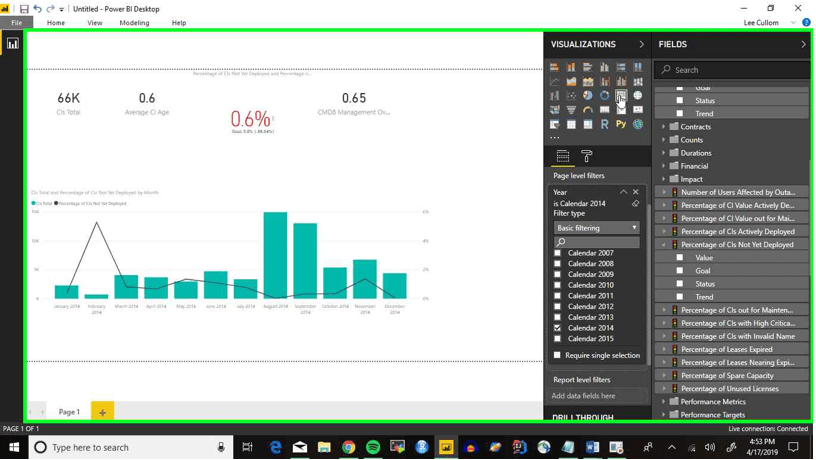Select the Scatter chart visualization
Viewport: 816px width, 460px height.
click(x=571, y=96)
